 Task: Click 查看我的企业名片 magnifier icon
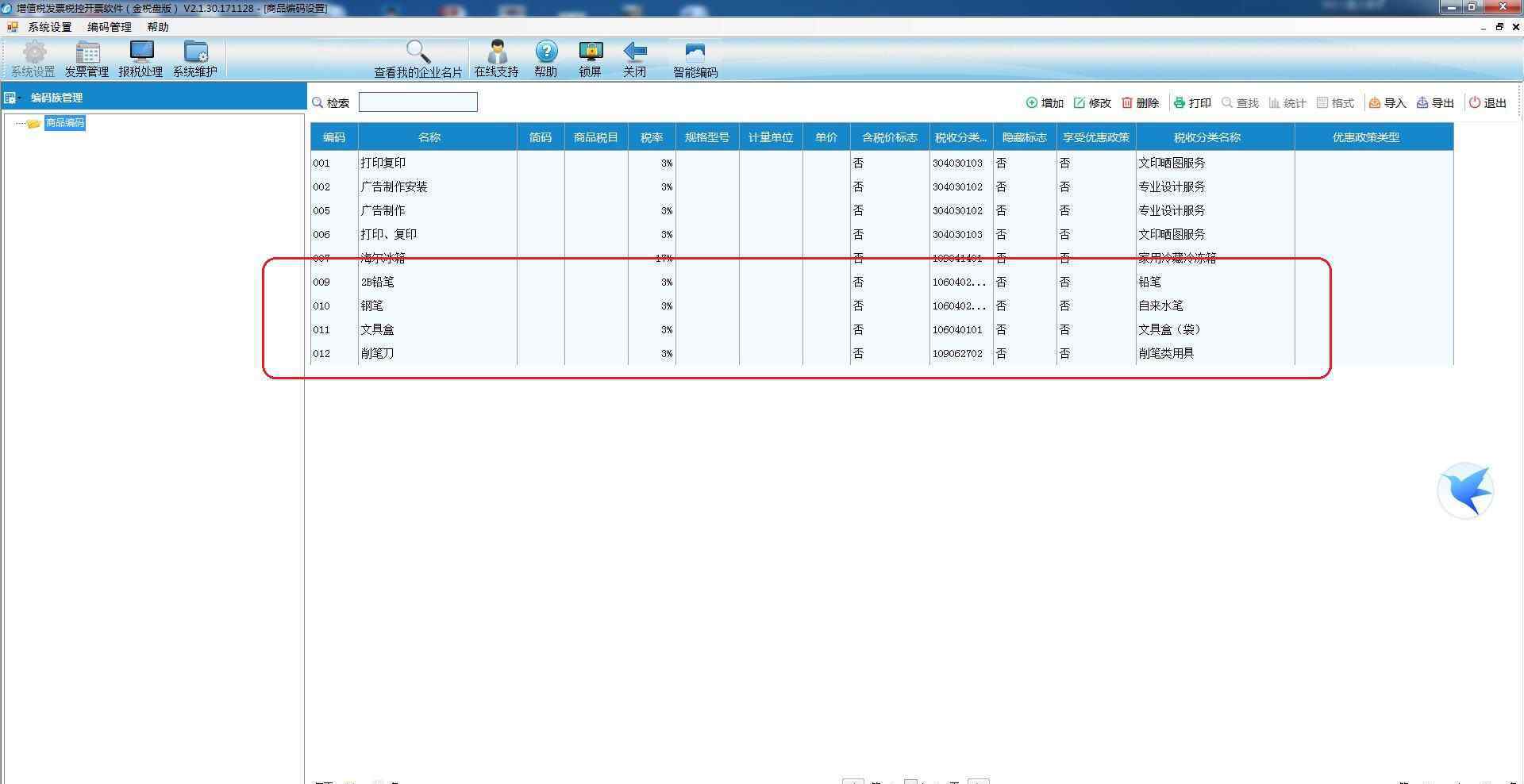(418, 52)
